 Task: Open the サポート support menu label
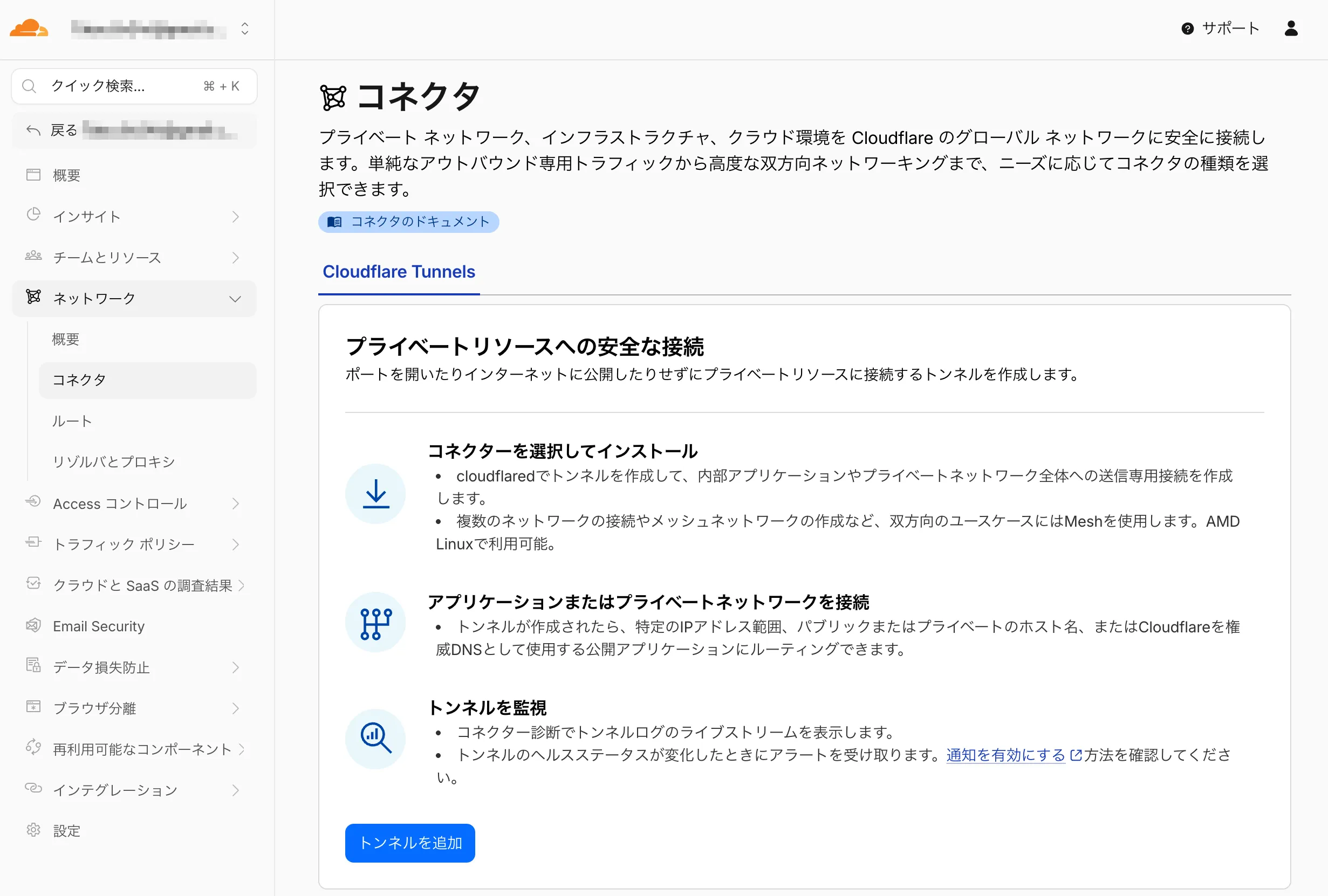[1230, 29]
